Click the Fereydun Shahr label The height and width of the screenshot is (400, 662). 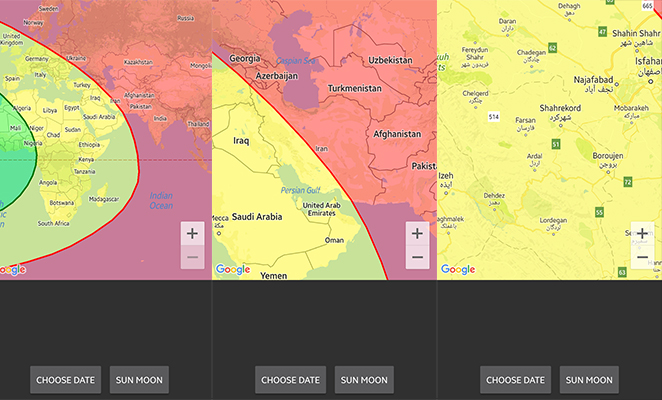475,57
